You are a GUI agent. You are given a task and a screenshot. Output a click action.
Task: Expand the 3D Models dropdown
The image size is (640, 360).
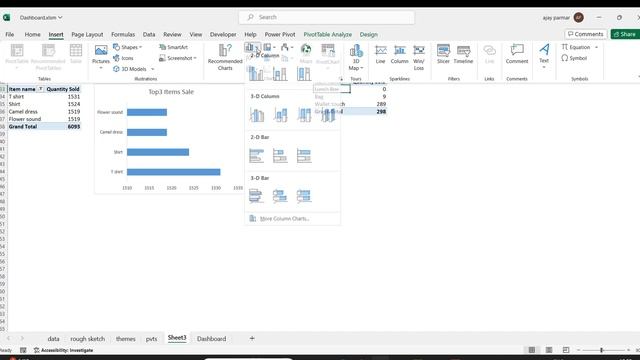(153, 69)
